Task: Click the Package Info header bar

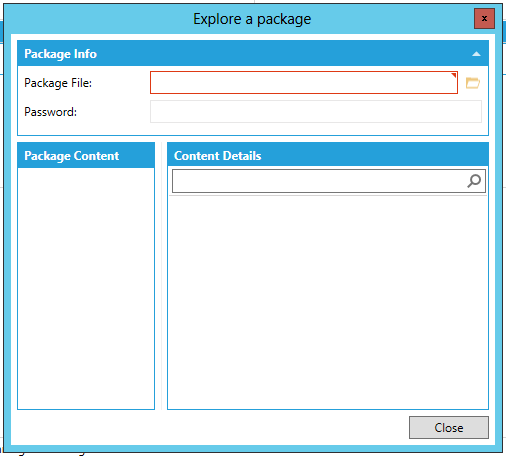Action: pyautogui.click(x=253, y=54)
